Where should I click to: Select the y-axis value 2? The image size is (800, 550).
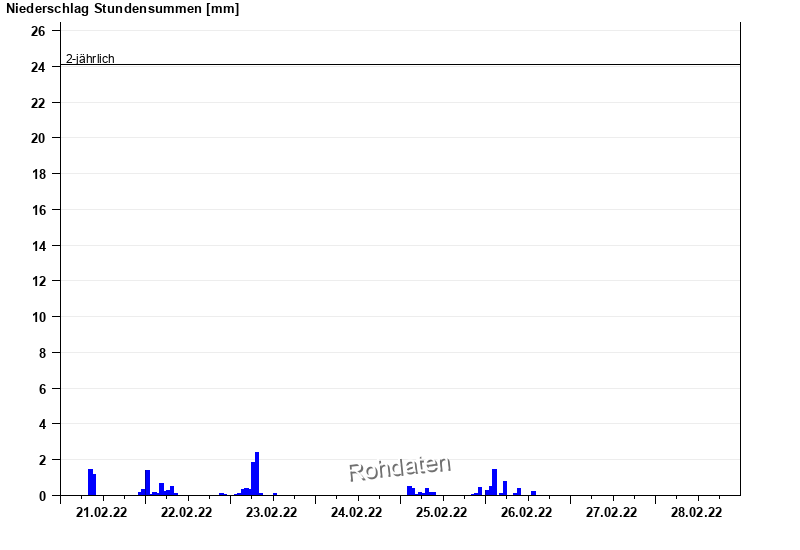(x=42, y=460)
